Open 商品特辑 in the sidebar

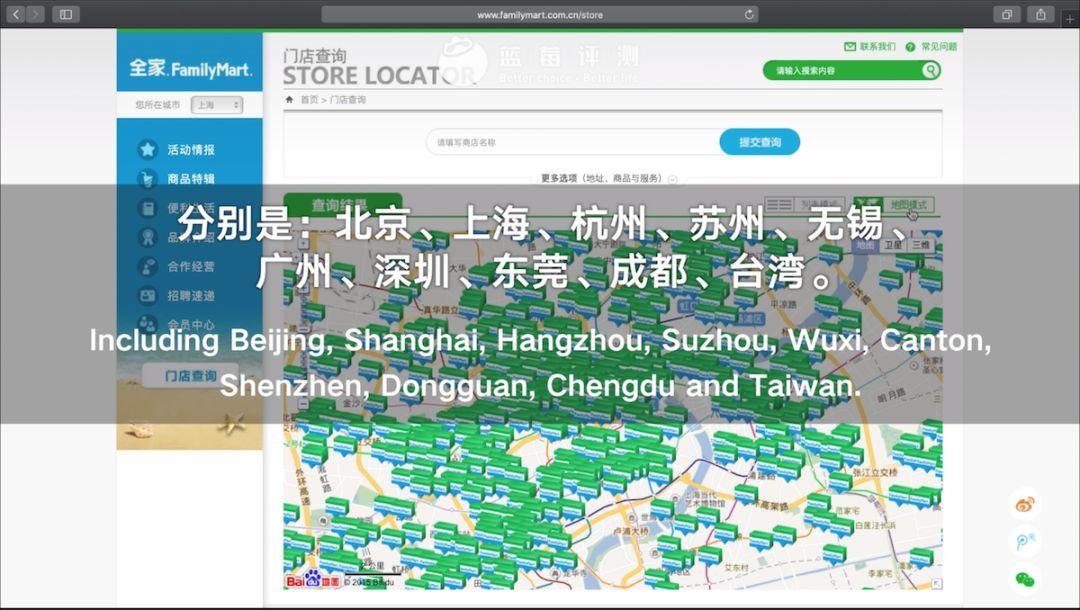191,179
